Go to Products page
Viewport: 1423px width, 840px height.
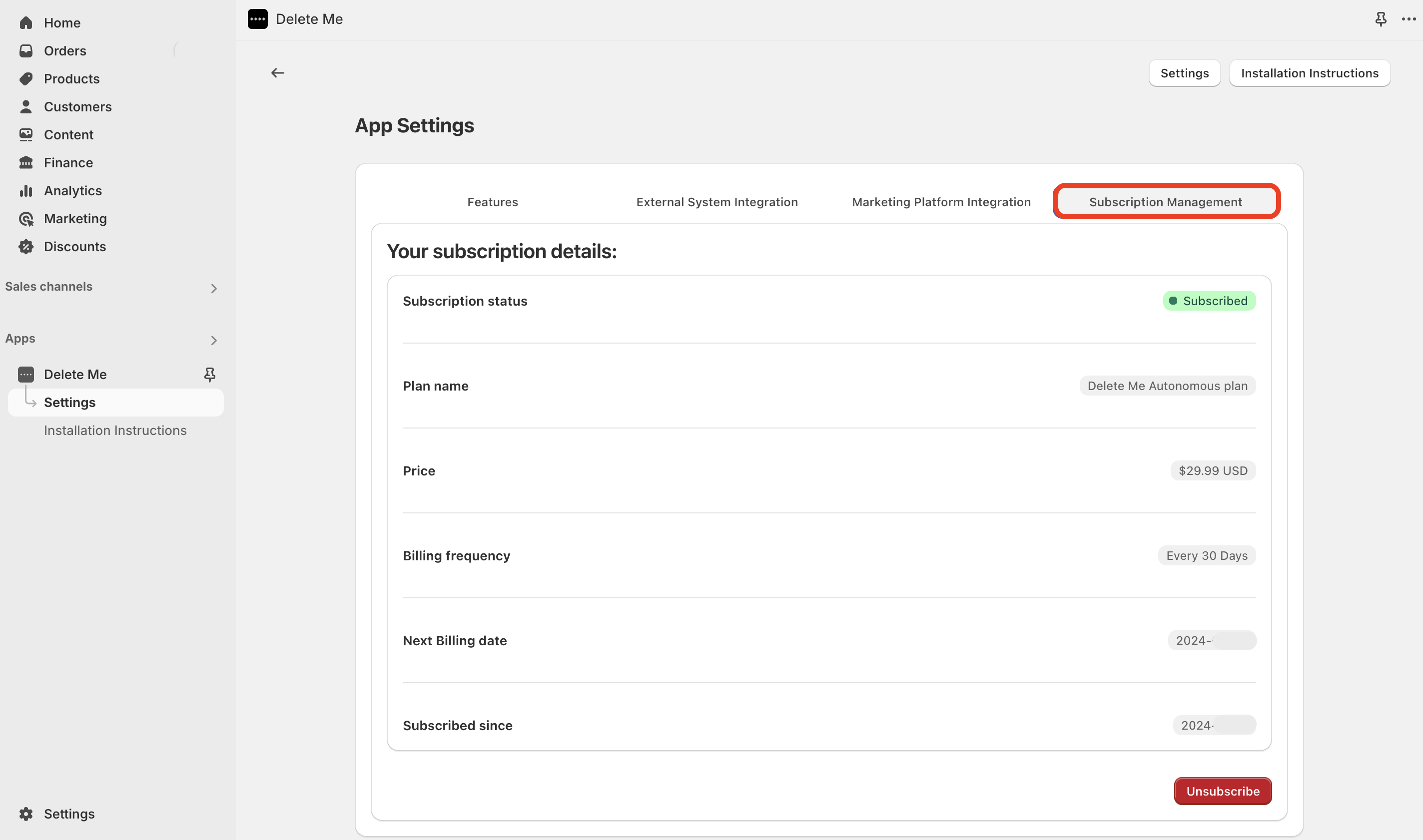tap(72, 79)
